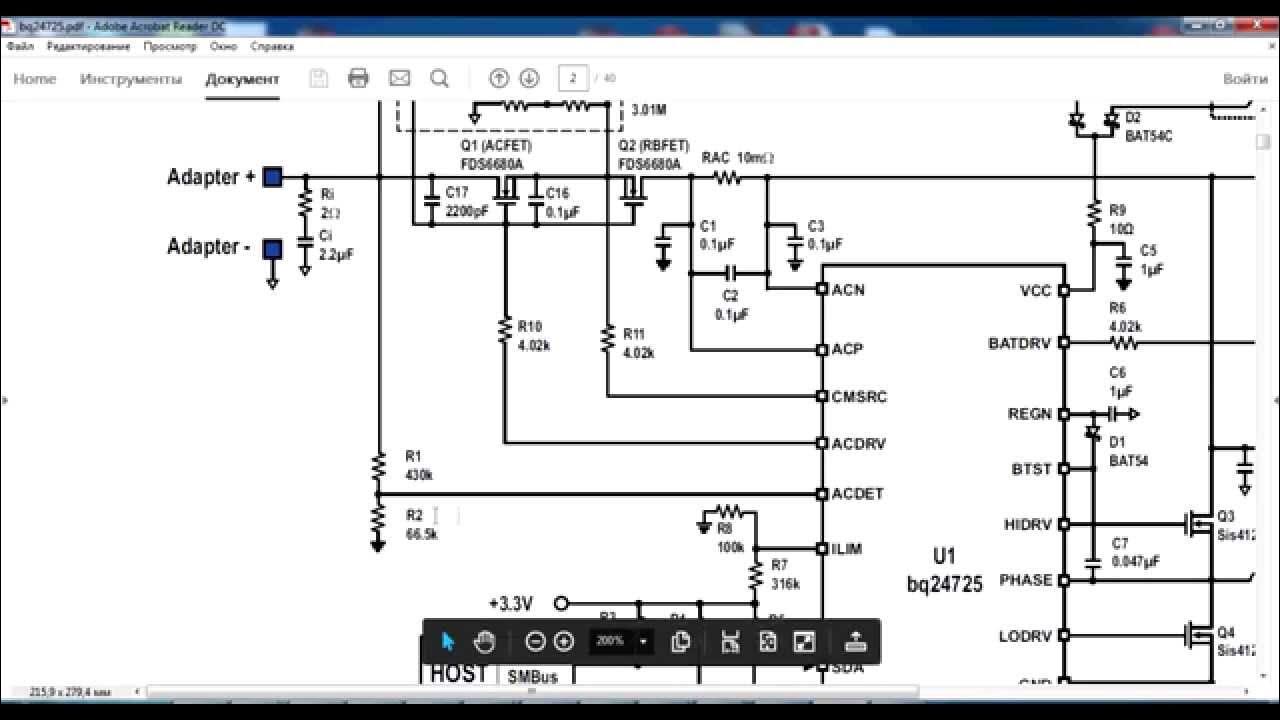The image size is (1280, 720).
Task: Activate the Hand pan tool
Action: [484, 641]
